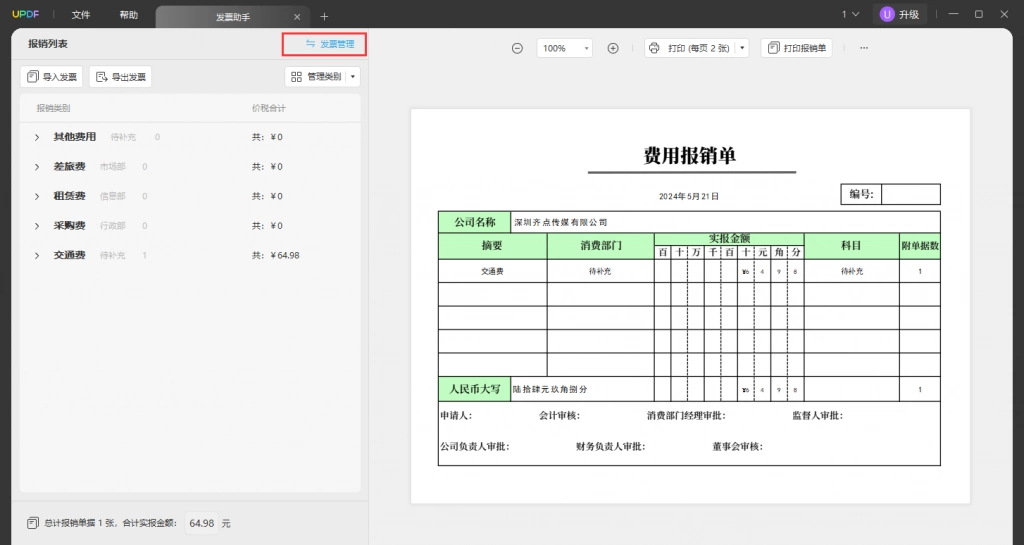Click the 64.98 total amount field
The image size is (1024, 545).
tap(201, 523)
